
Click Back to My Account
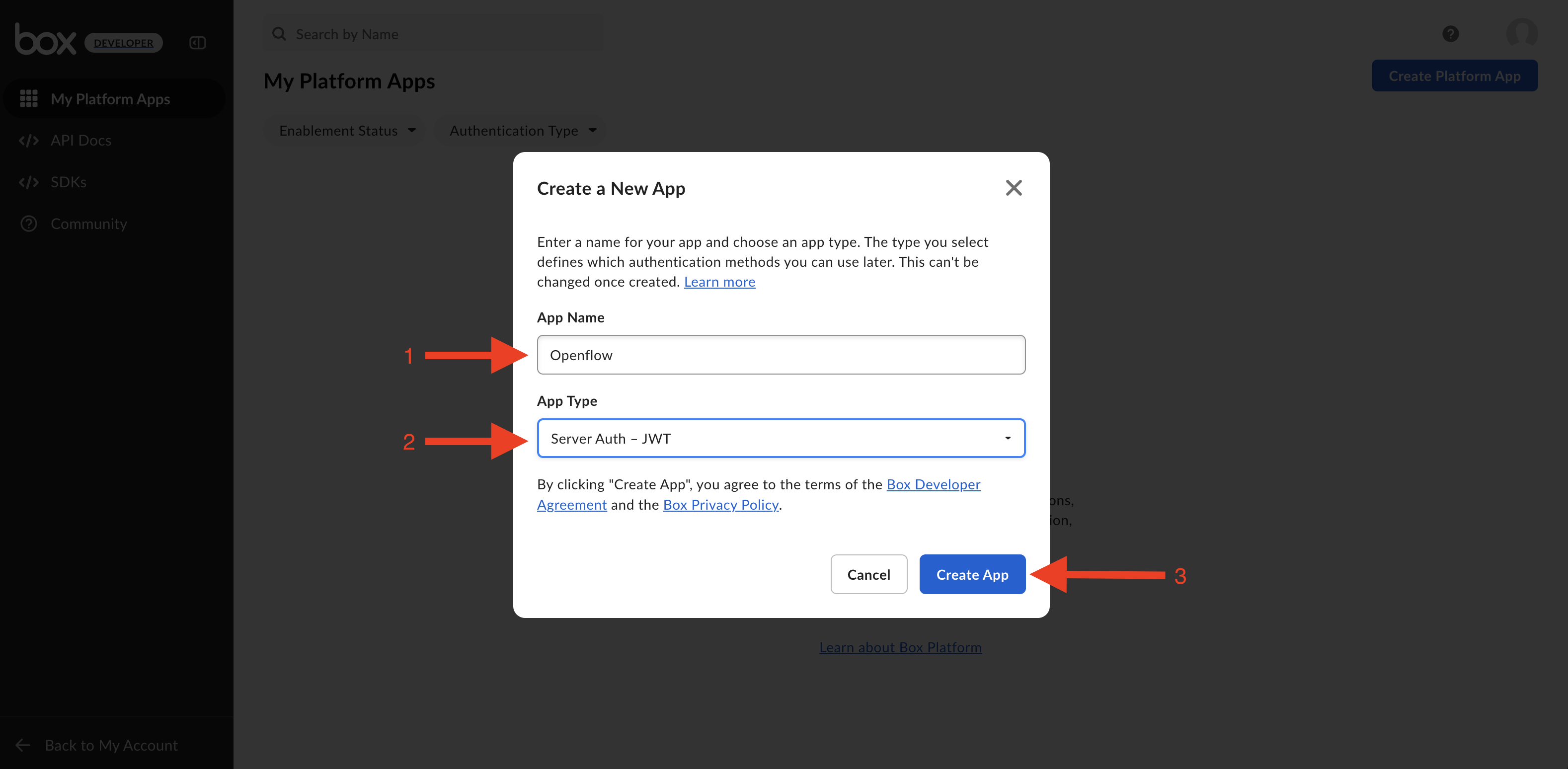tap(111, 745)
